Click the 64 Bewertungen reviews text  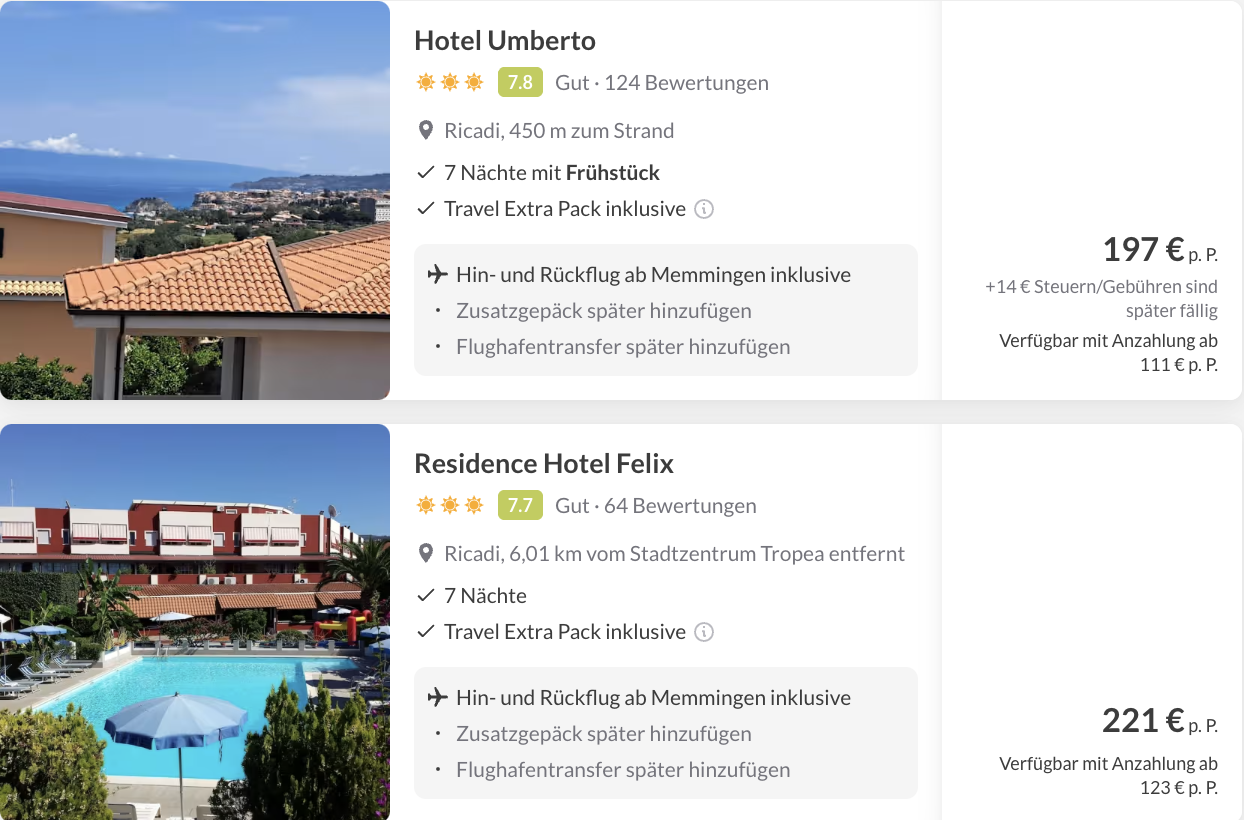(x=679, y=506)
